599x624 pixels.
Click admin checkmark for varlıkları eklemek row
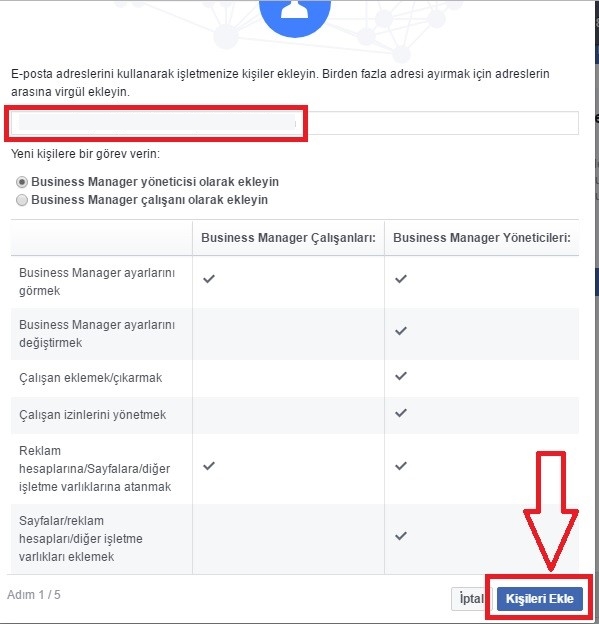pos(401,536)
